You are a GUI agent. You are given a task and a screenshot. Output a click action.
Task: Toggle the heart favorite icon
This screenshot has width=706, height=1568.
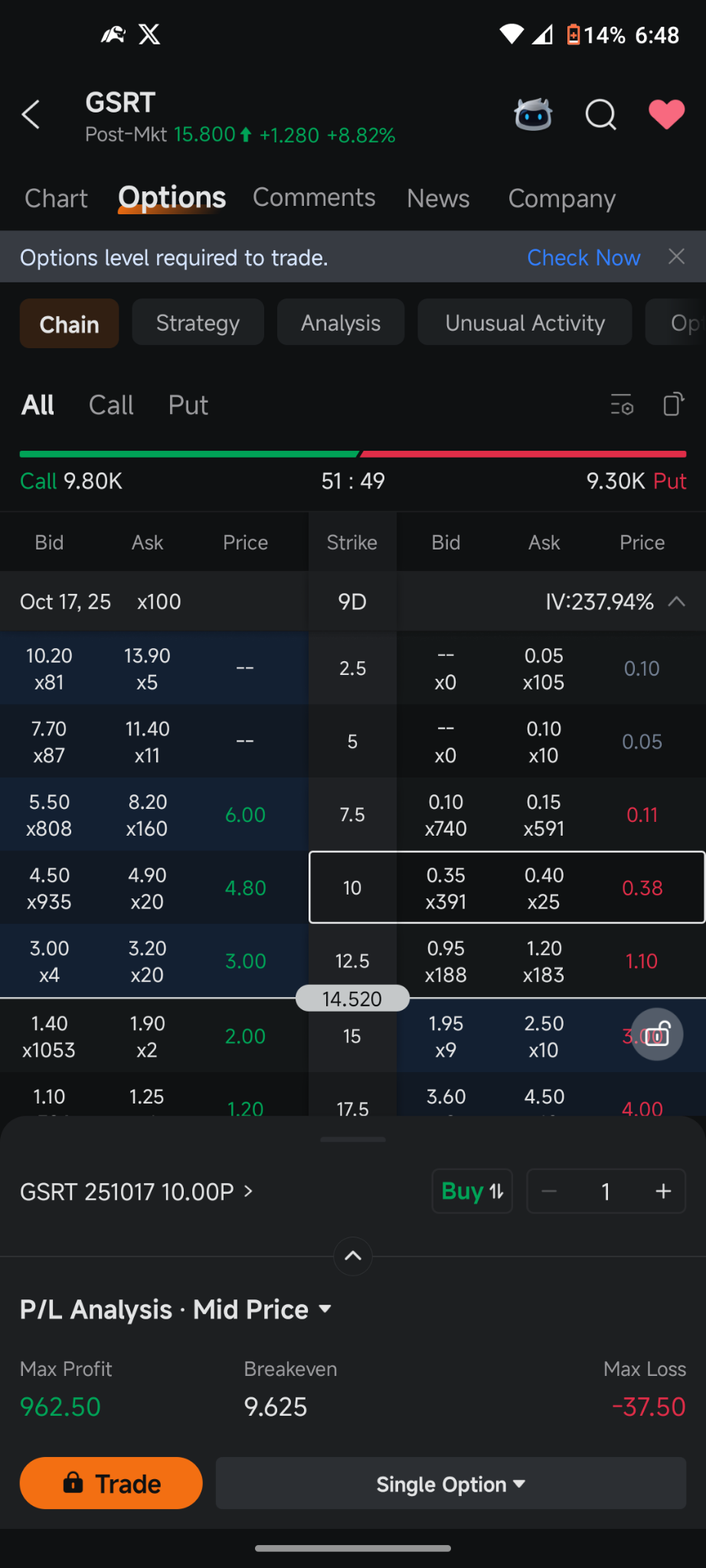(x=666, y=115)
